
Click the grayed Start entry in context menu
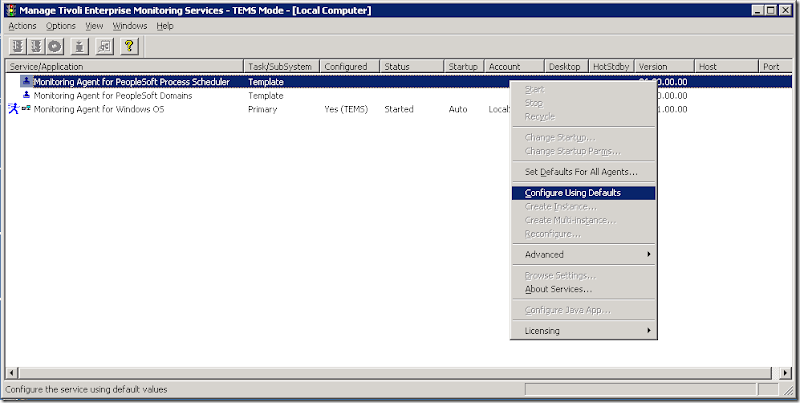[x=584, y=90]
